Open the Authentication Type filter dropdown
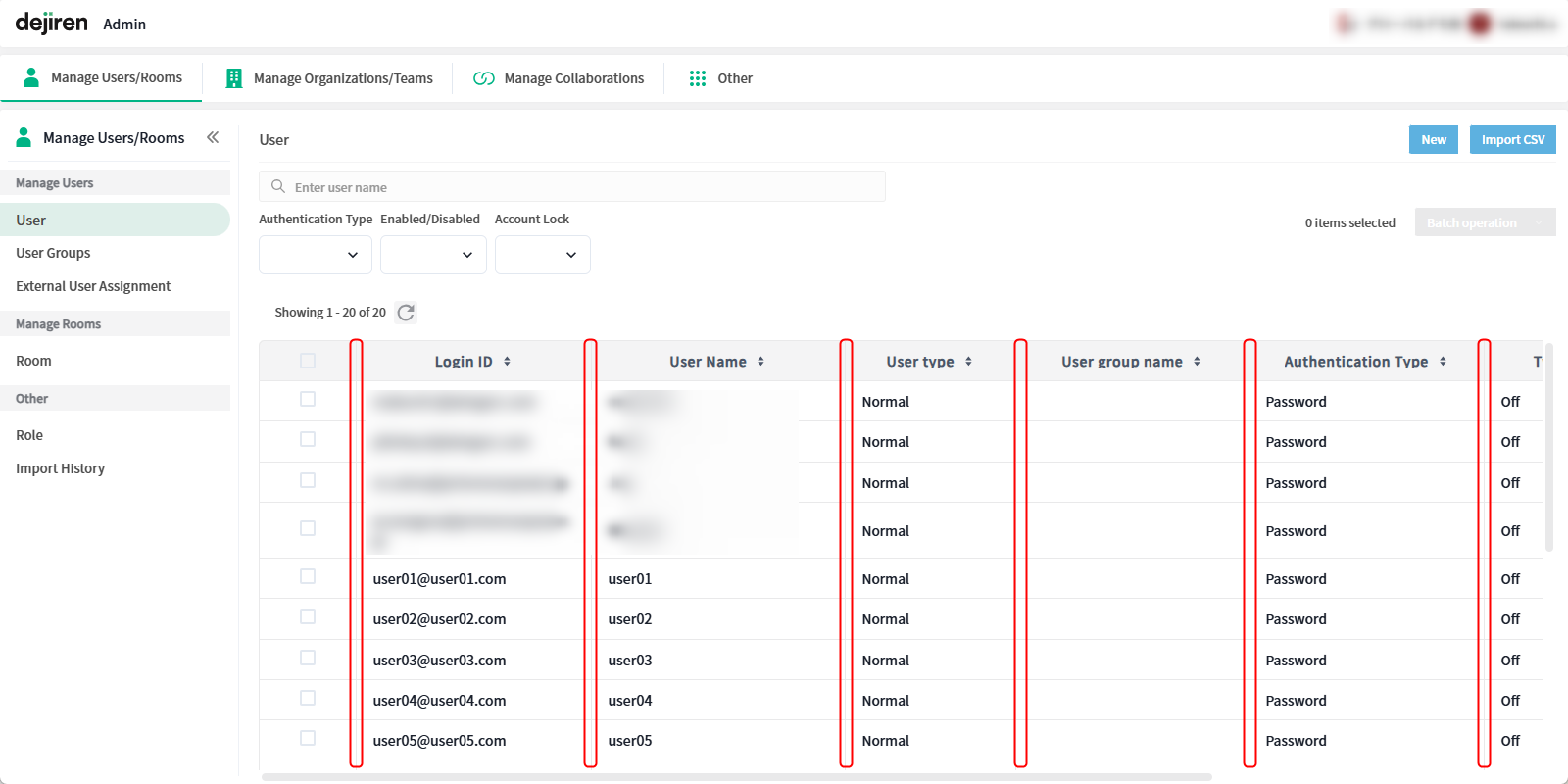The image size is (1568, 784). [316, 255]
